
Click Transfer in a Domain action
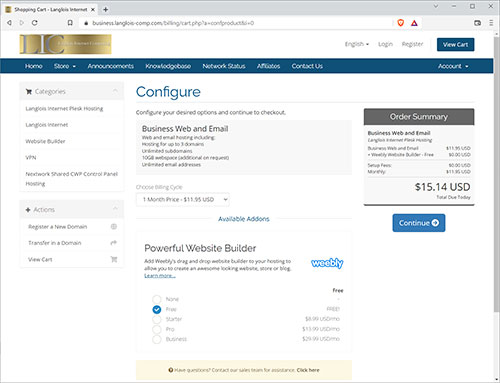pyautogui.click(x=55, y=243)
